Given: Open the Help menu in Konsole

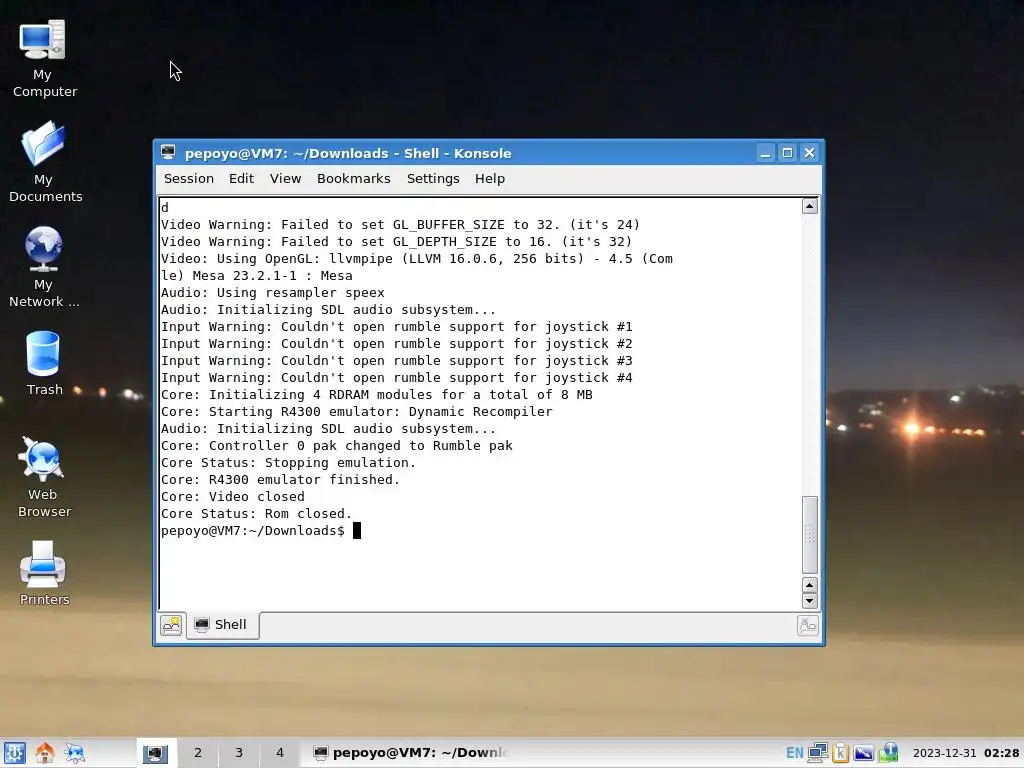Looking at the screenshot, I should click(x=490, y=178).
